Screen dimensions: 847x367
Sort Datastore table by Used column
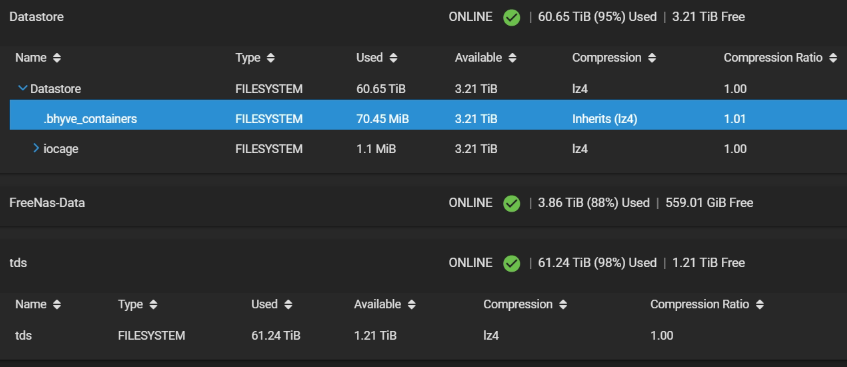tap(377, 58)
